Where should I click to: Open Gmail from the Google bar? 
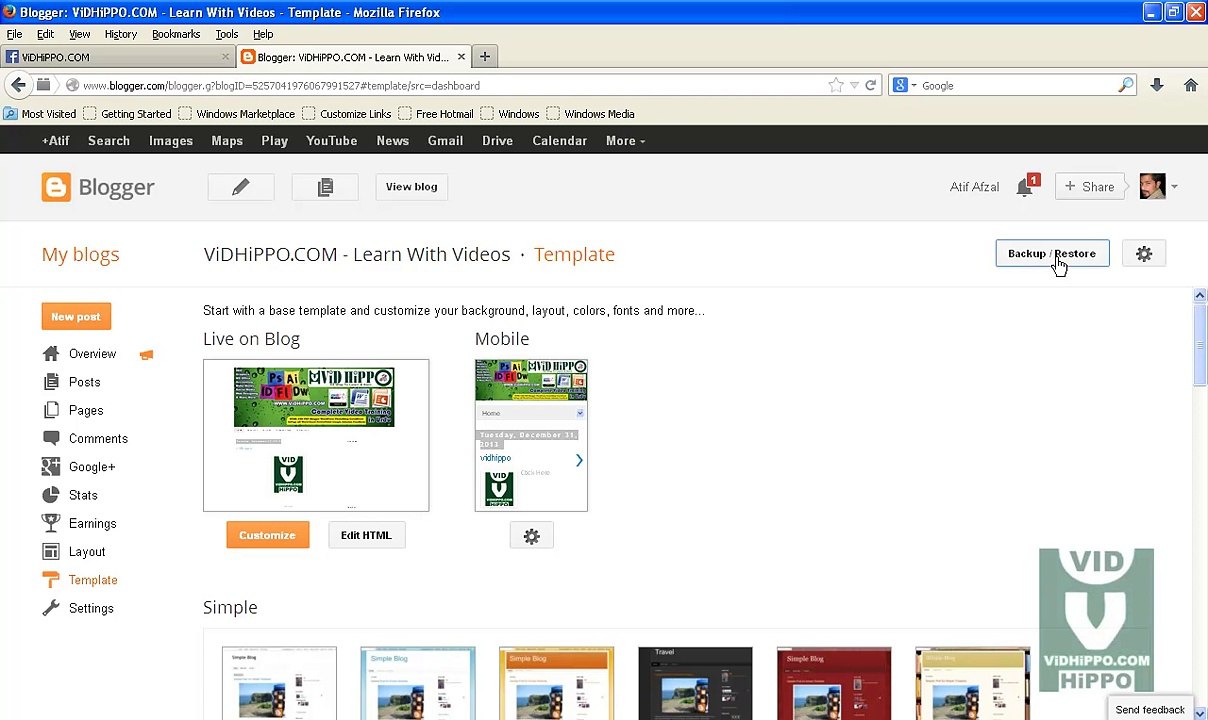pos(445,141)
